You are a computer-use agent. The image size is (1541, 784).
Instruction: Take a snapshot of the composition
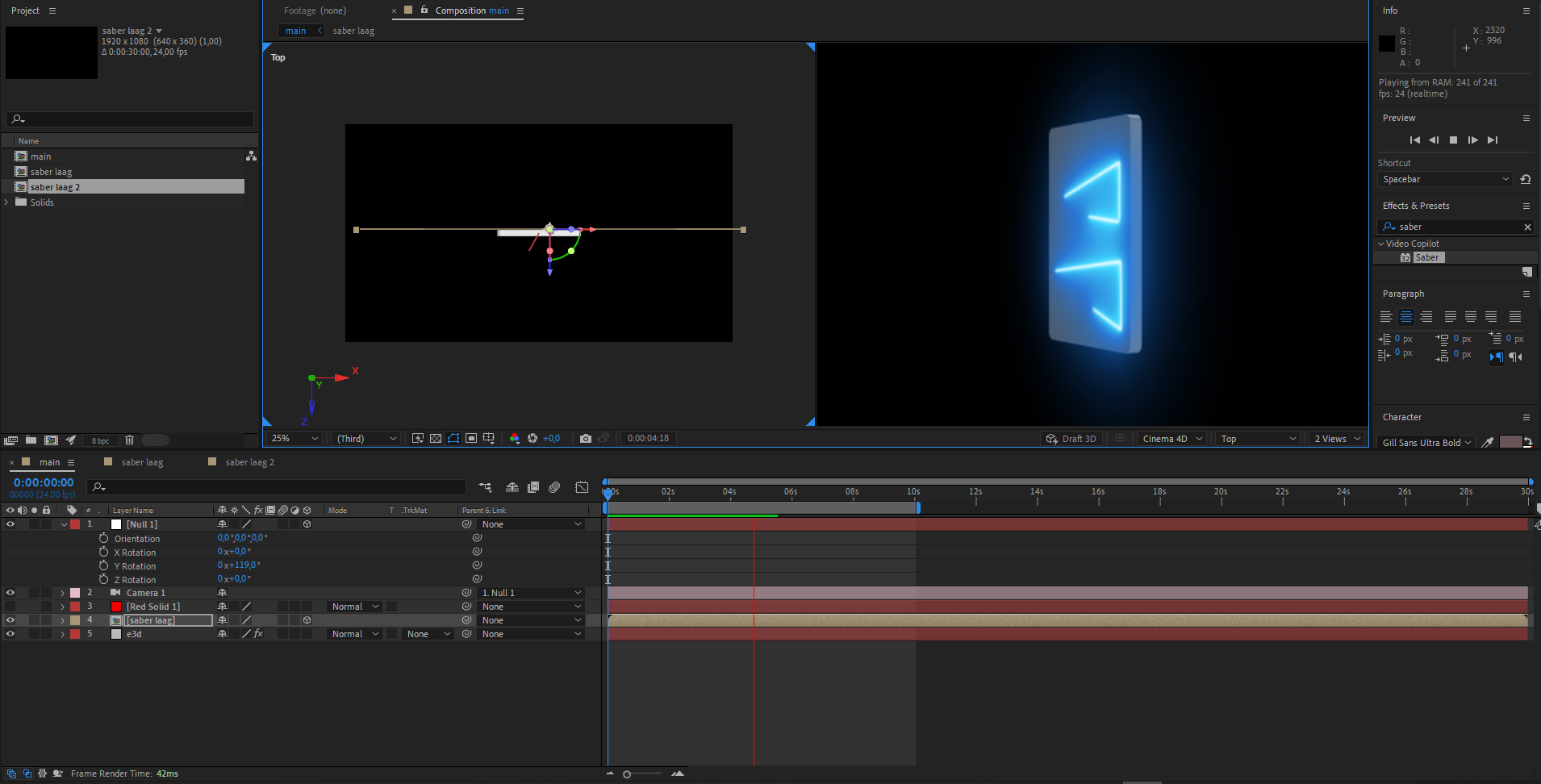pyautogui.click(x=586, y=438)
